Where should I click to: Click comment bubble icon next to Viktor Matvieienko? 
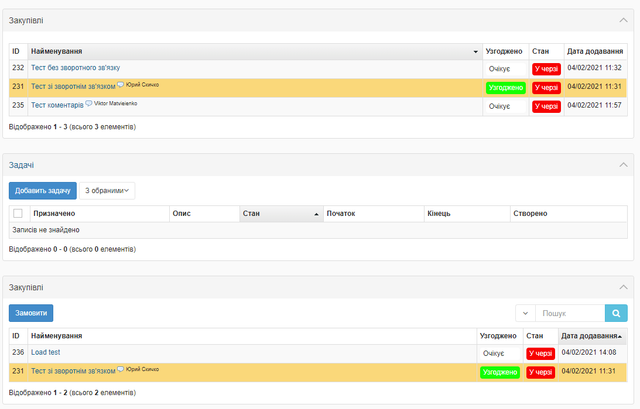[x=89, y=103]
